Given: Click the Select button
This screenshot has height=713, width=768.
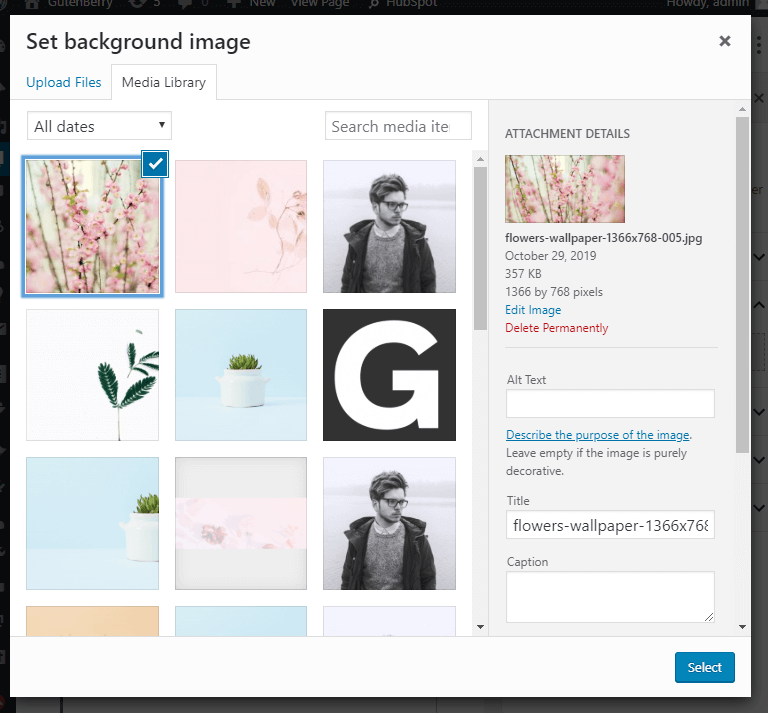Looking at the screenshot, I should (x=704, y=667).
